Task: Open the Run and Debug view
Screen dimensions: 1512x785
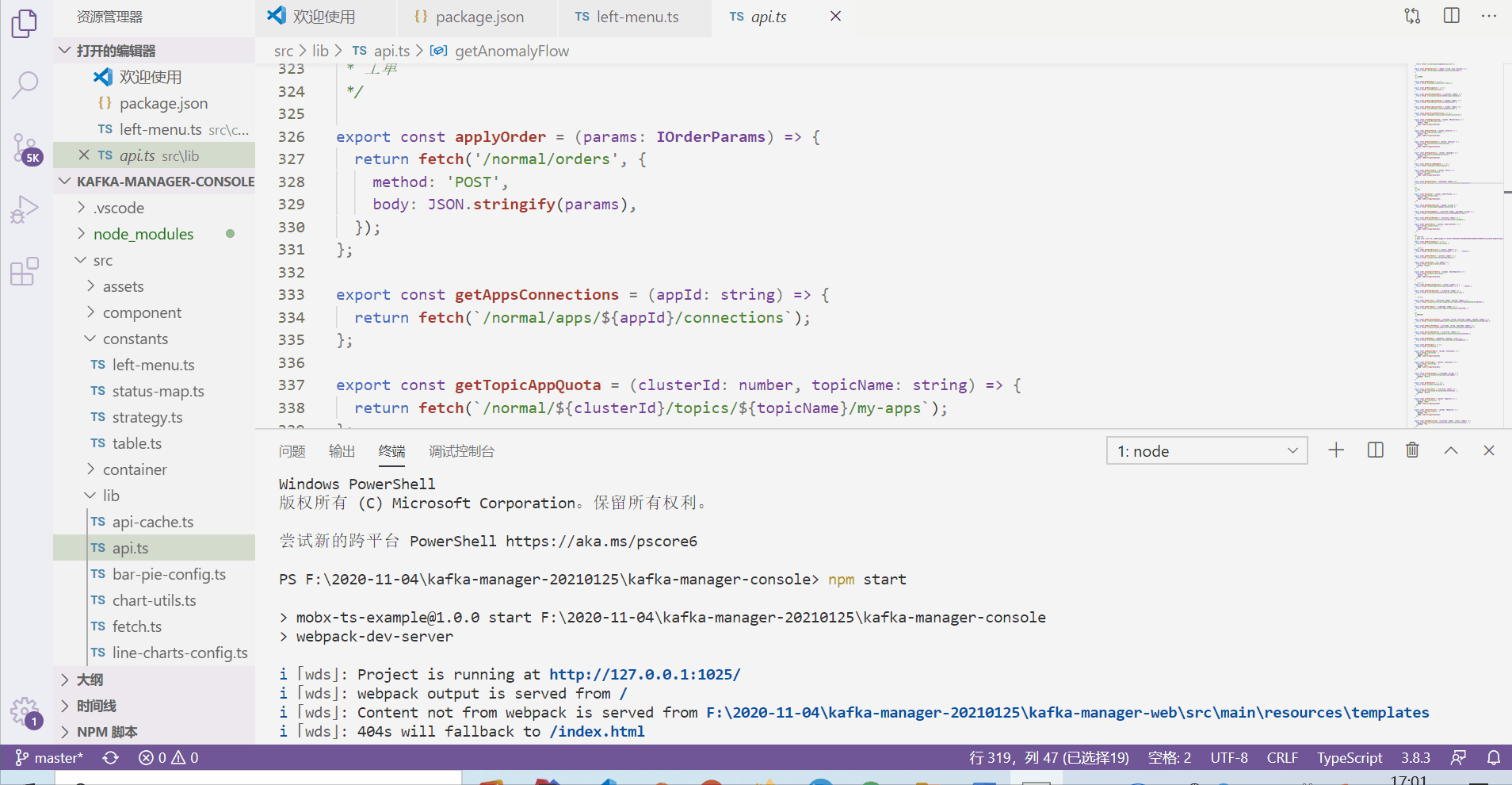Action: coord(25,209)
